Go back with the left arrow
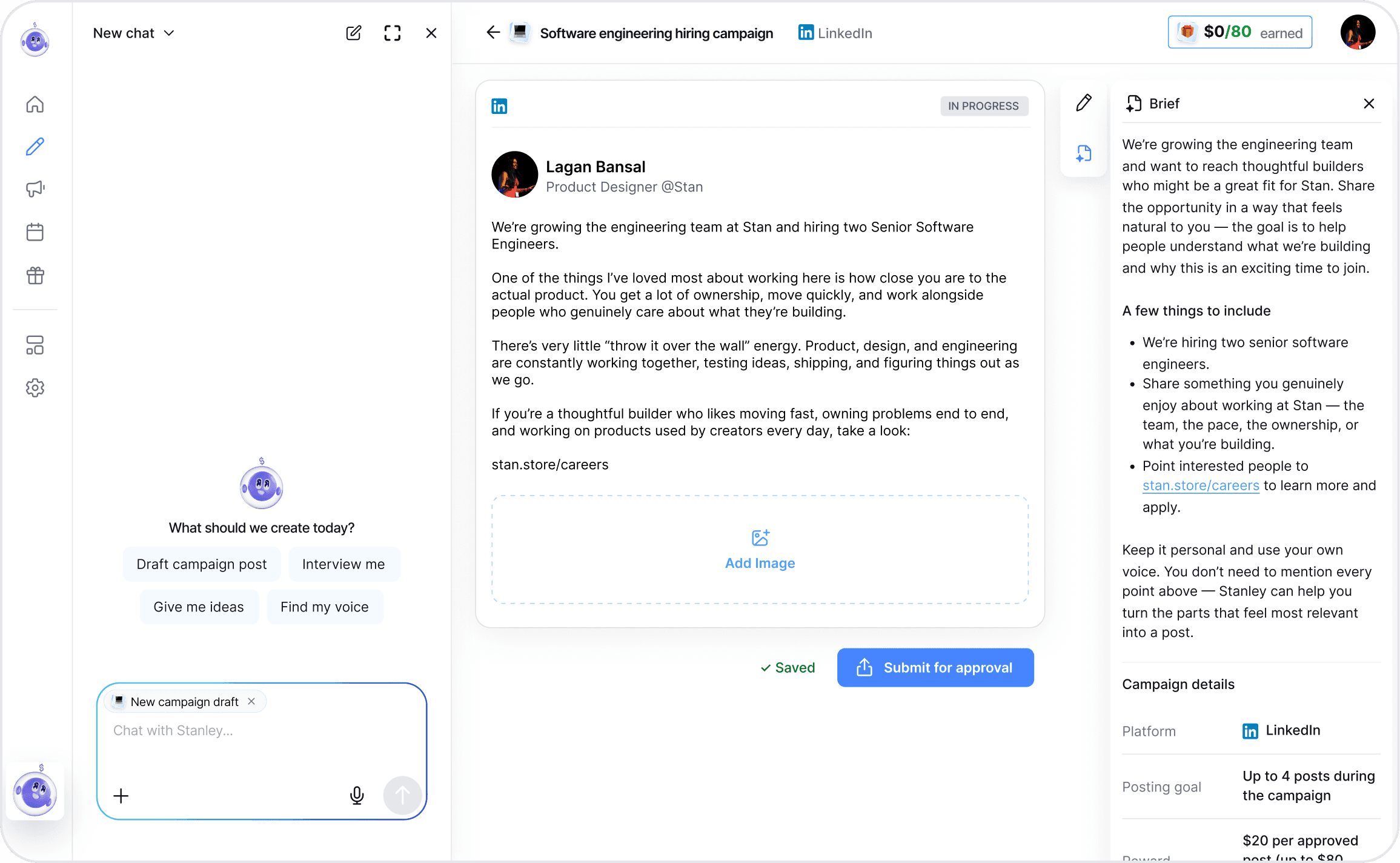The image size is (1400, 863). coord(494,32)
